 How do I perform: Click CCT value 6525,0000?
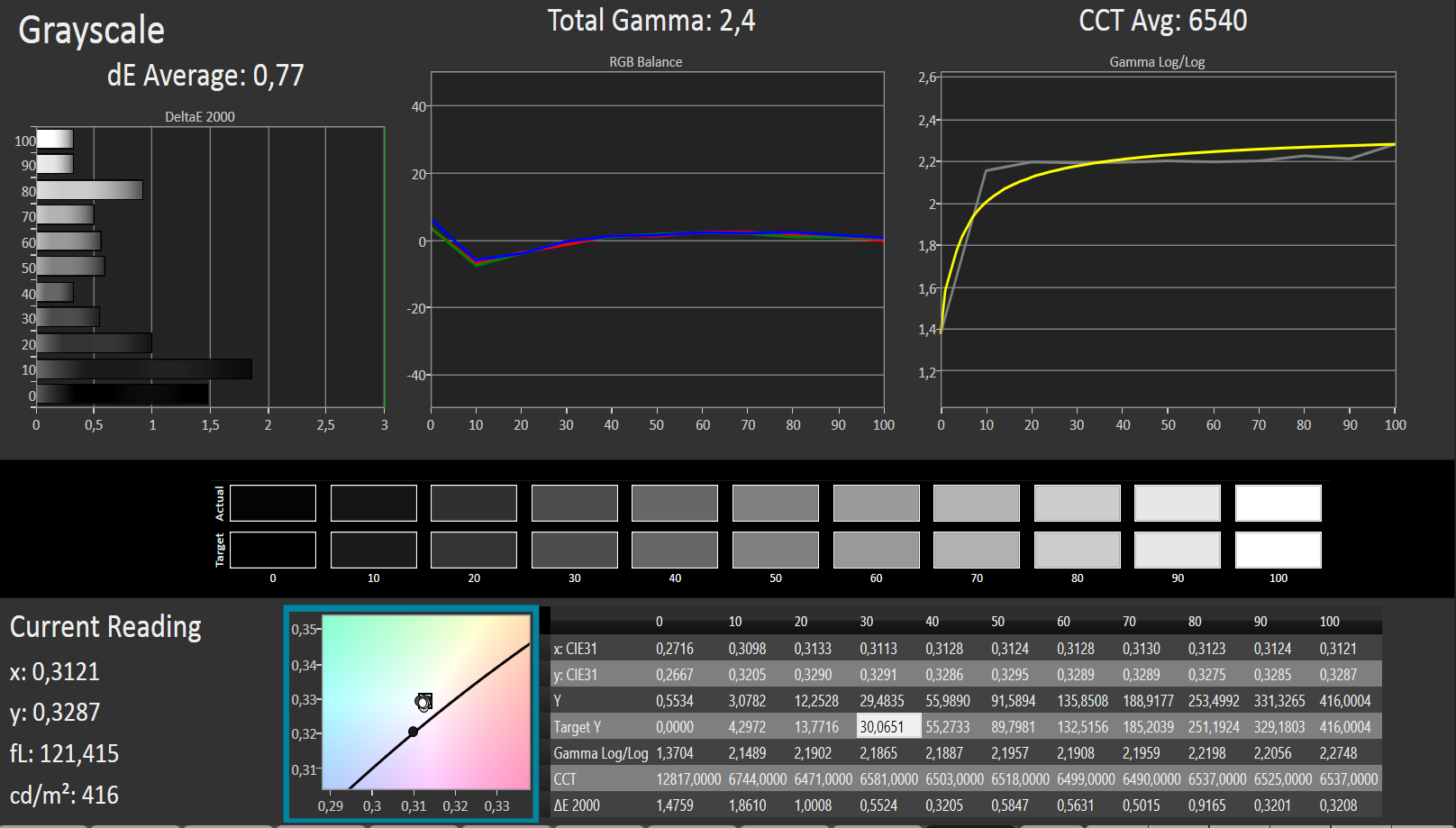[x=1283, y=779]
